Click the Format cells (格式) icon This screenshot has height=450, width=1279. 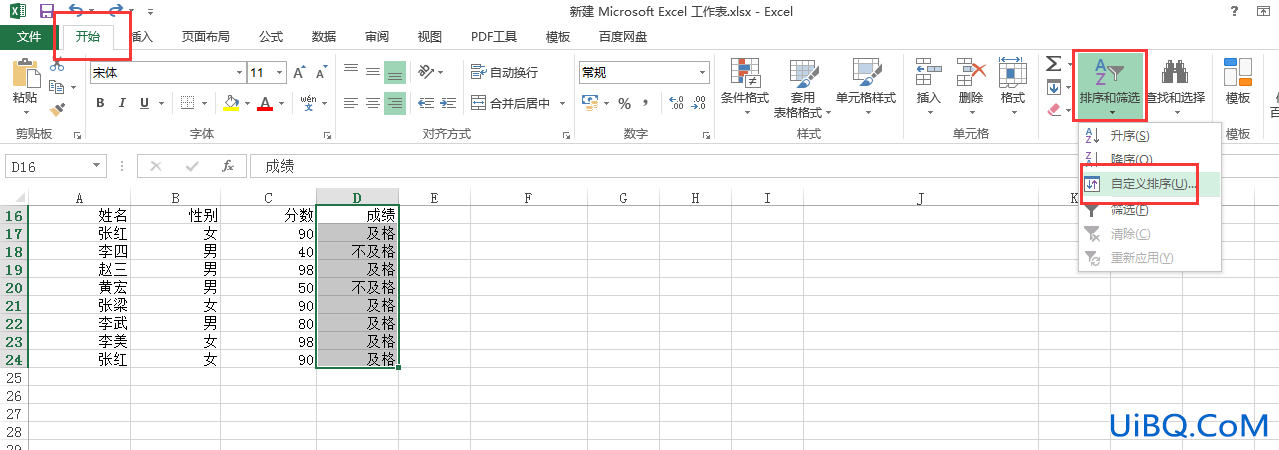coord(1013,72)
